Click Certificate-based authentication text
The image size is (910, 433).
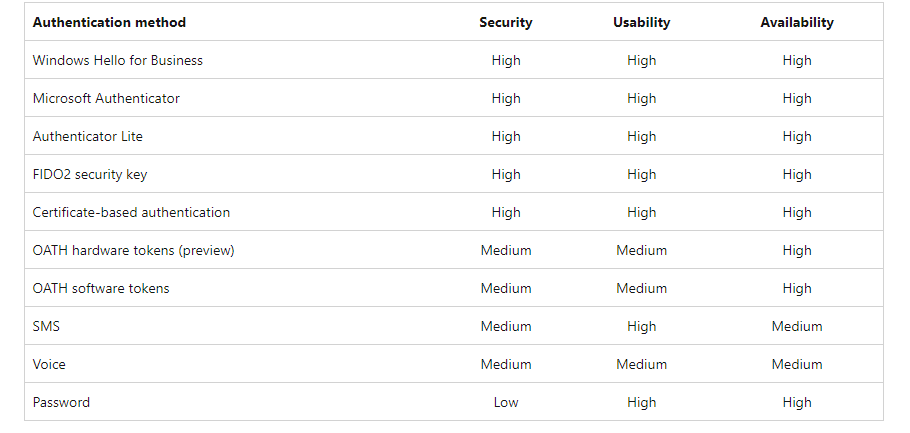[x=131, y=212]
